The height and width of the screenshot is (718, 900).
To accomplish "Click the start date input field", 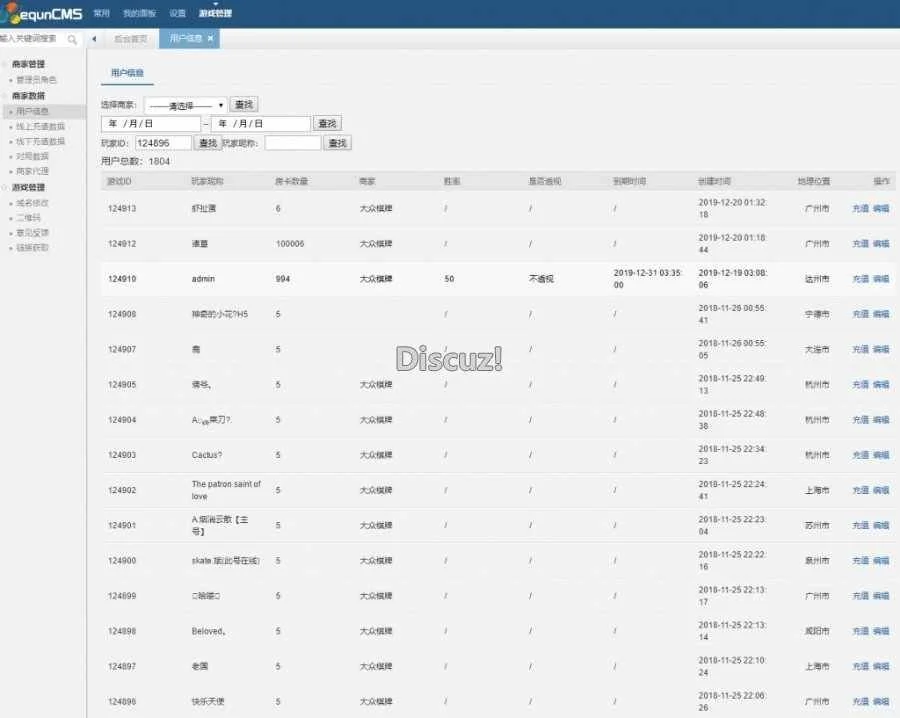I will [150, 124].
